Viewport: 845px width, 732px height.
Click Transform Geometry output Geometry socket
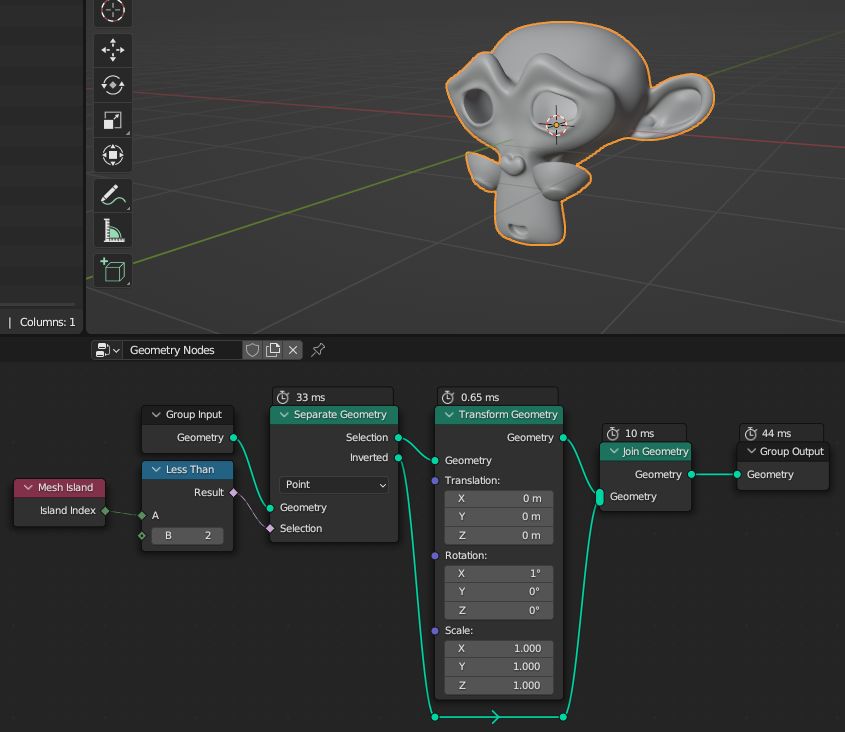pos(563,438)
